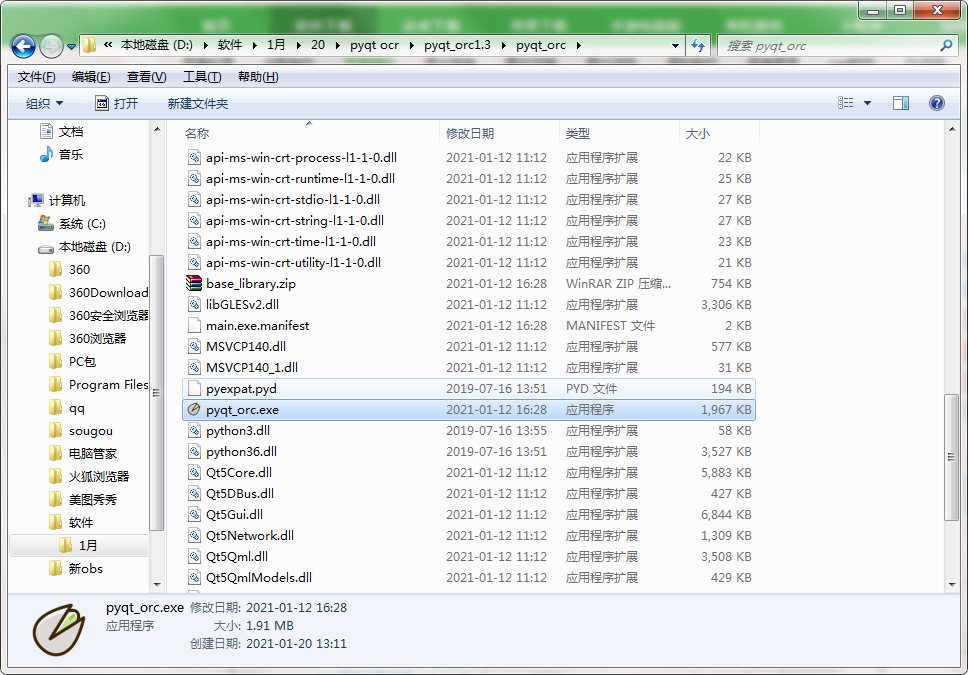Select base_library.zip WinRAR icon
Viewport: 968px width, 675px height.
tap(194, 283)
